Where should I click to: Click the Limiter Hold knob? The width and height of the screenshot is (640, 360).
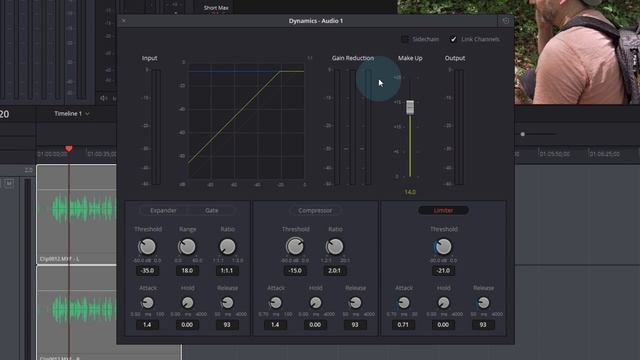pos(443,303)
